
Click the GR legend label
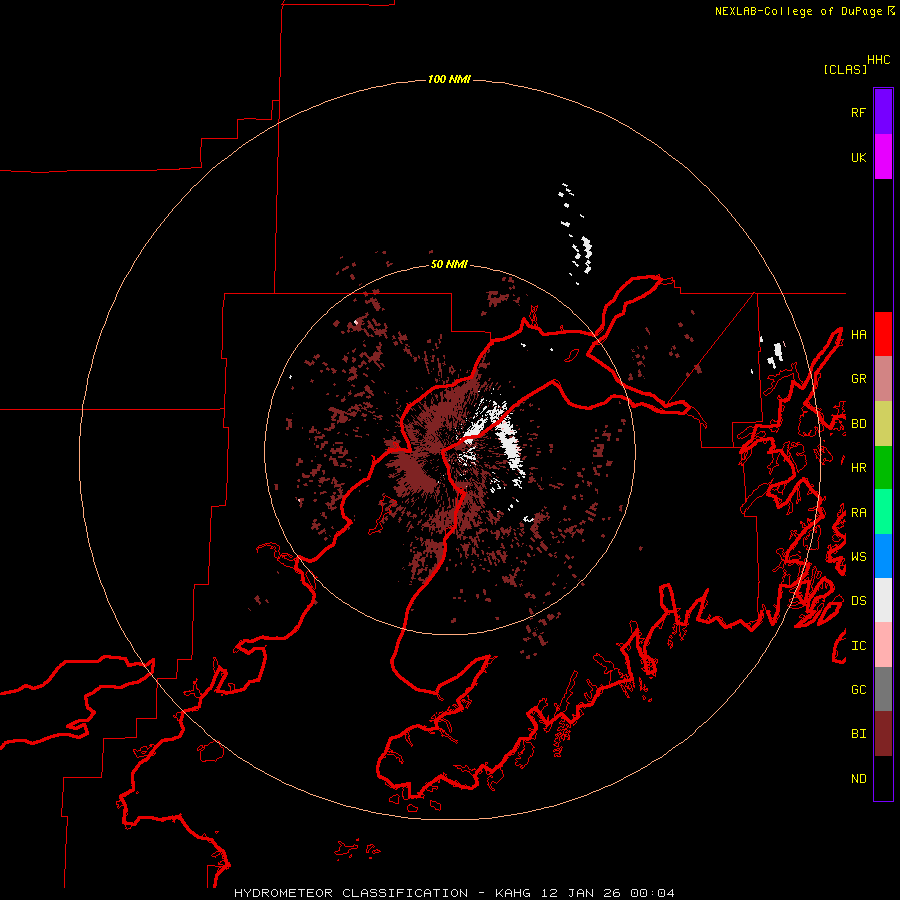click(858, 379)
